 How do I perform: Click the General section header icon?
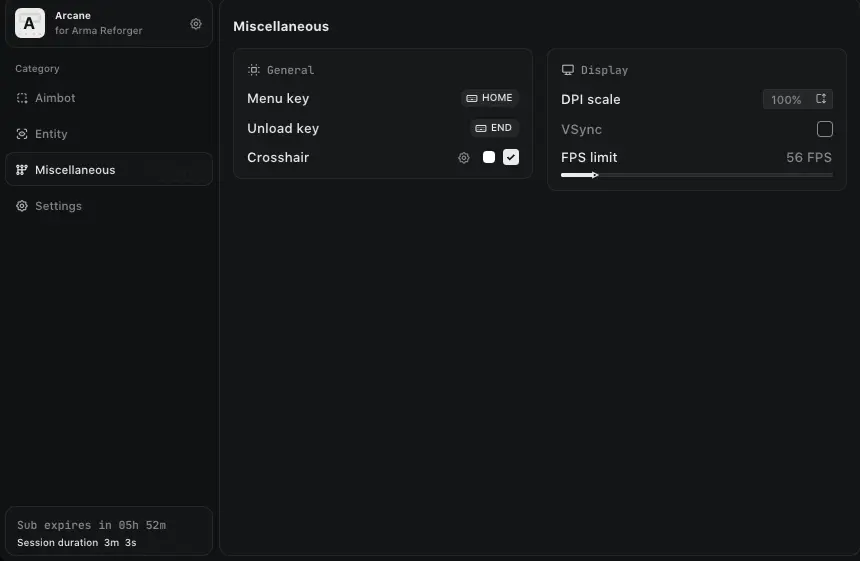click(x=254, y=70)
